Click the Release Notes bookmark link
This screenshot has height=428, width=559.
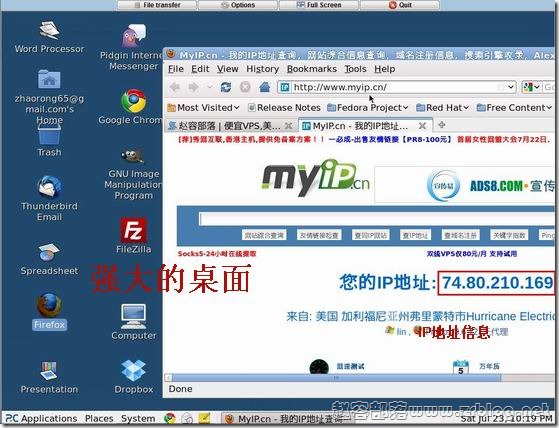coord(284,108)
